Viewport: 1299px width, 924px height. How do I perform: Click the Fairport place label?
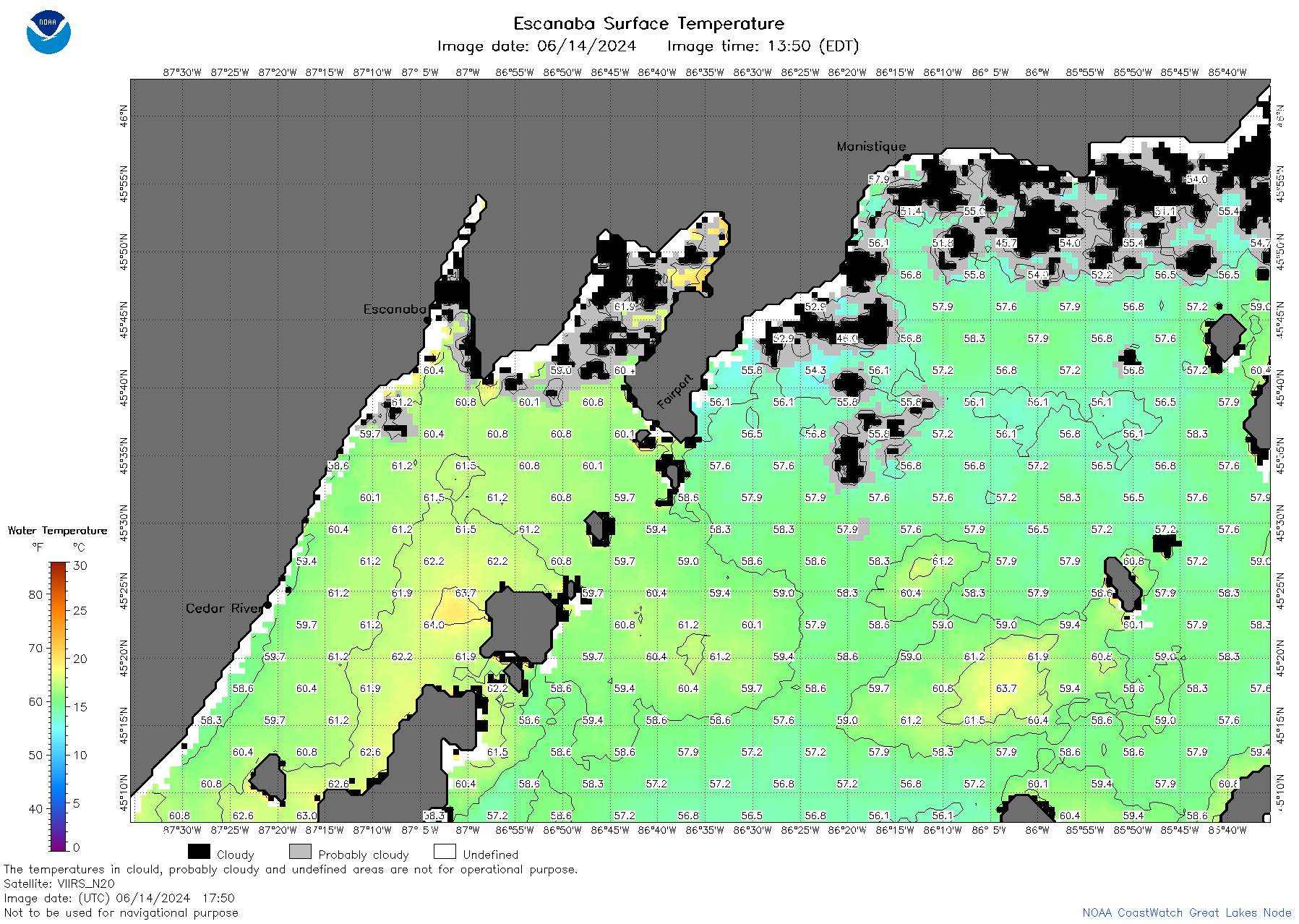[x=675, y=392]
